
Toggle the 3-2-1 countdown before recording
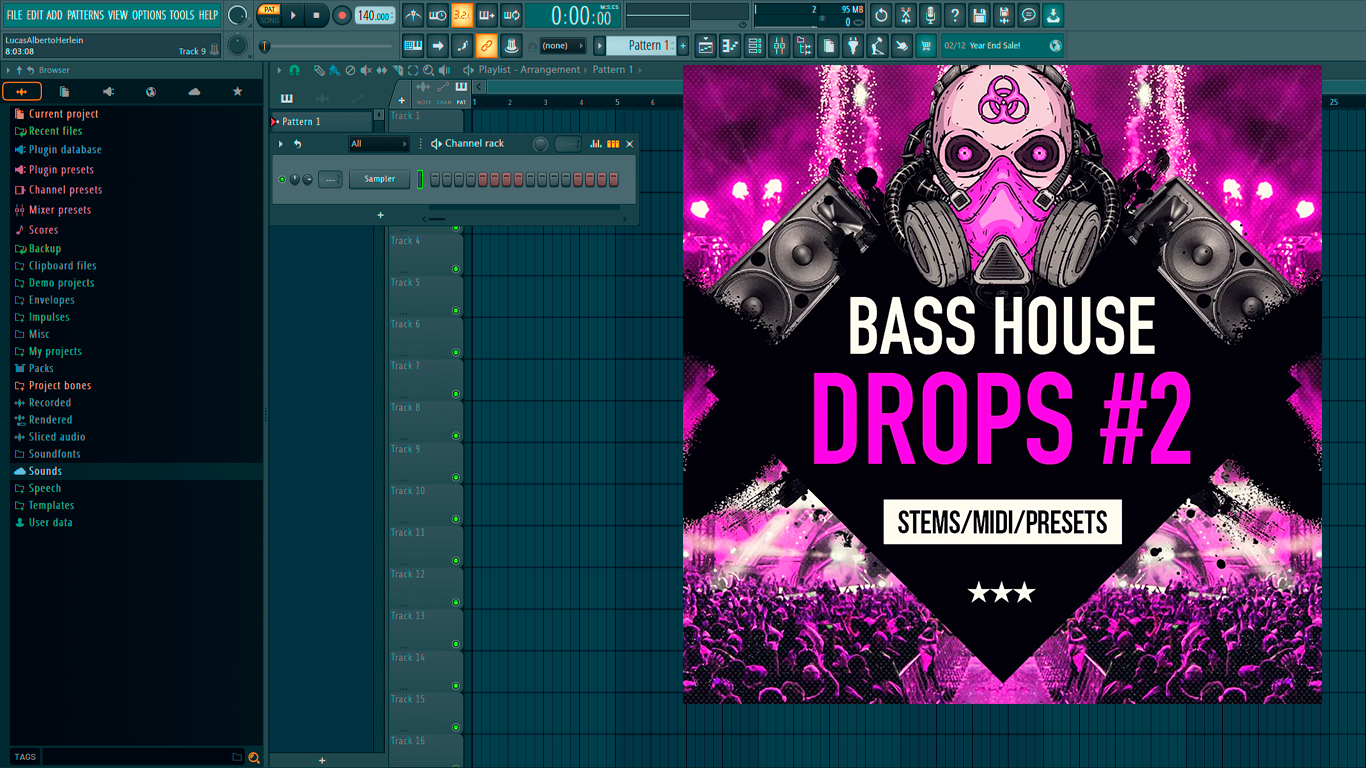462,15
